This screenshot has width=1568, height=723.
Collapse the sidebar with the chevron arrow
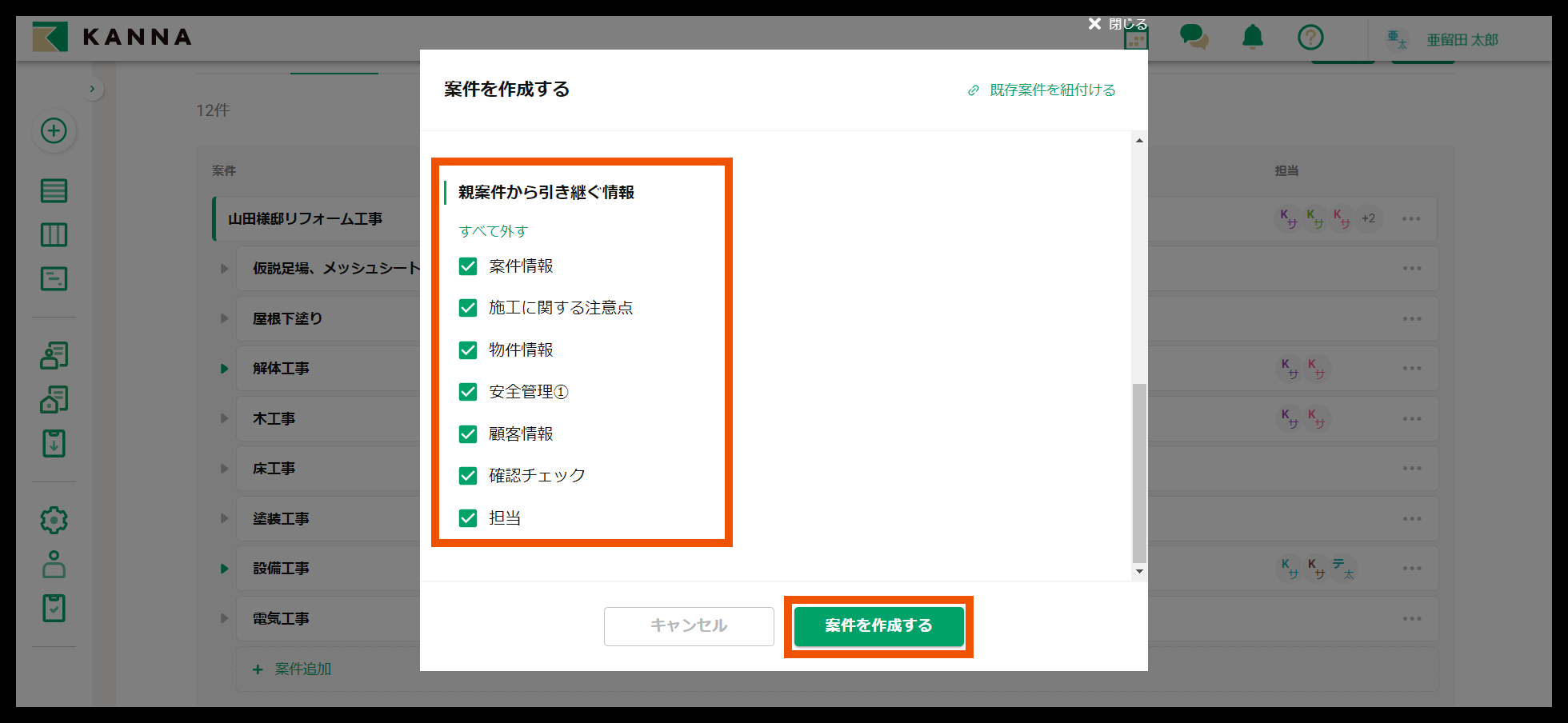click(x=93, y=89)
